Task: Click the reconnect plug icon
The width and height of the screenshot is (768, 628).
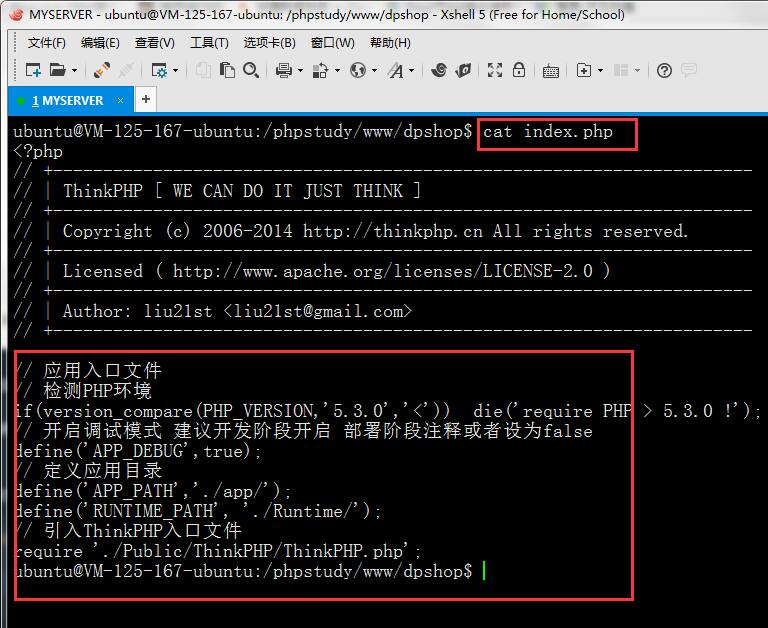Action: coord(101,71)
